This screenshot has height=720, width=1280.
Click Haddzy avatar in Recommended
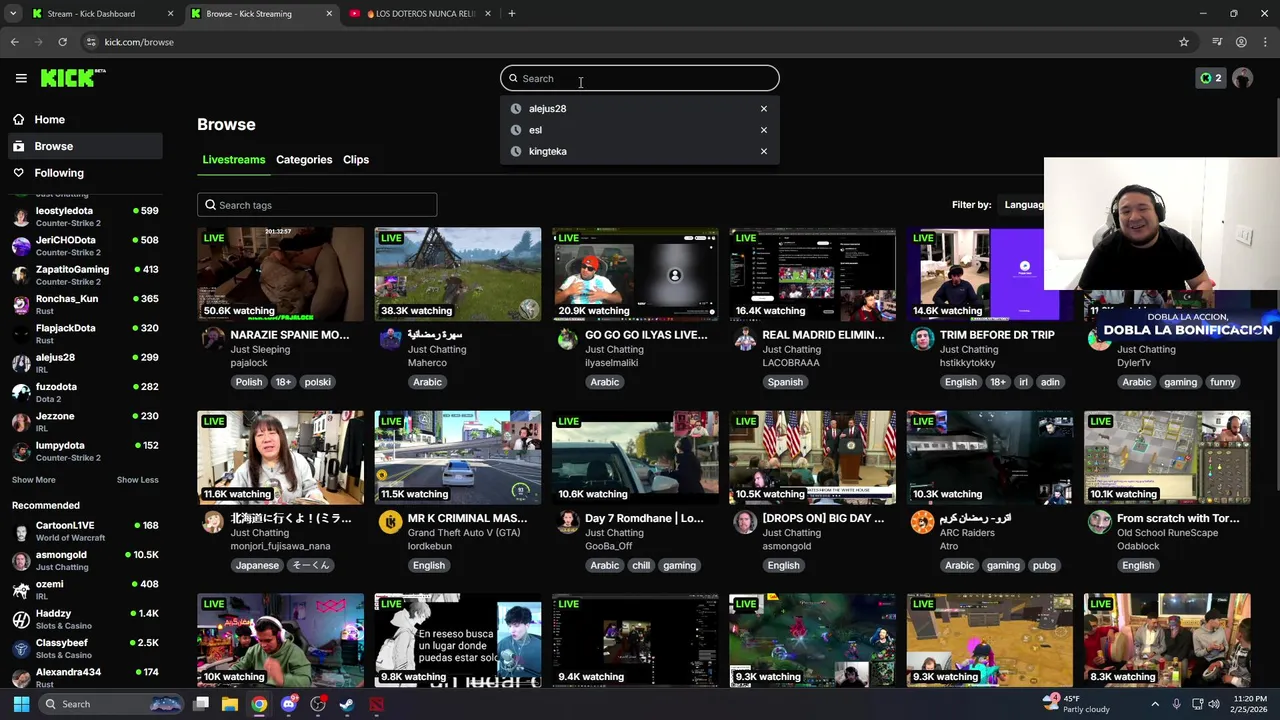21,619
